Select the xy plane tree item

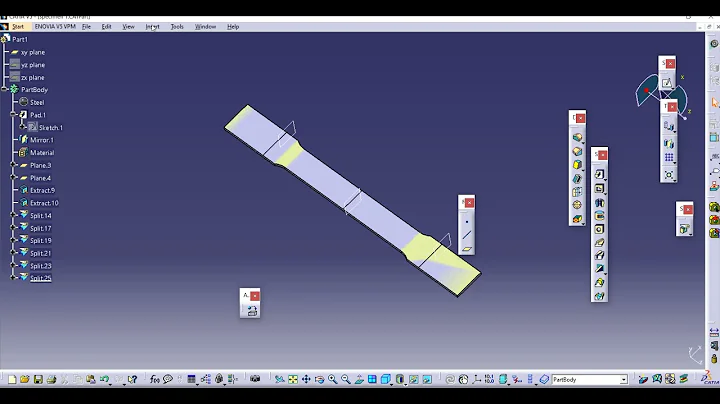pyautogui.click(x=33, y=52)
